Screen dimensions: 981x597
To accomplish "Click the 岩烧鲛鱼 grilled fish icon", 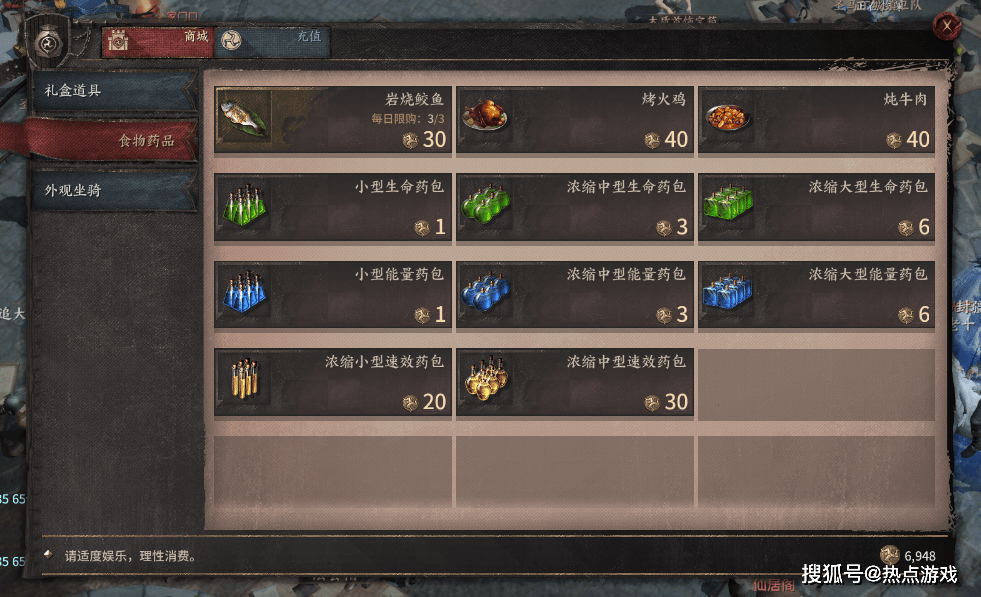I will pos(244,118).
